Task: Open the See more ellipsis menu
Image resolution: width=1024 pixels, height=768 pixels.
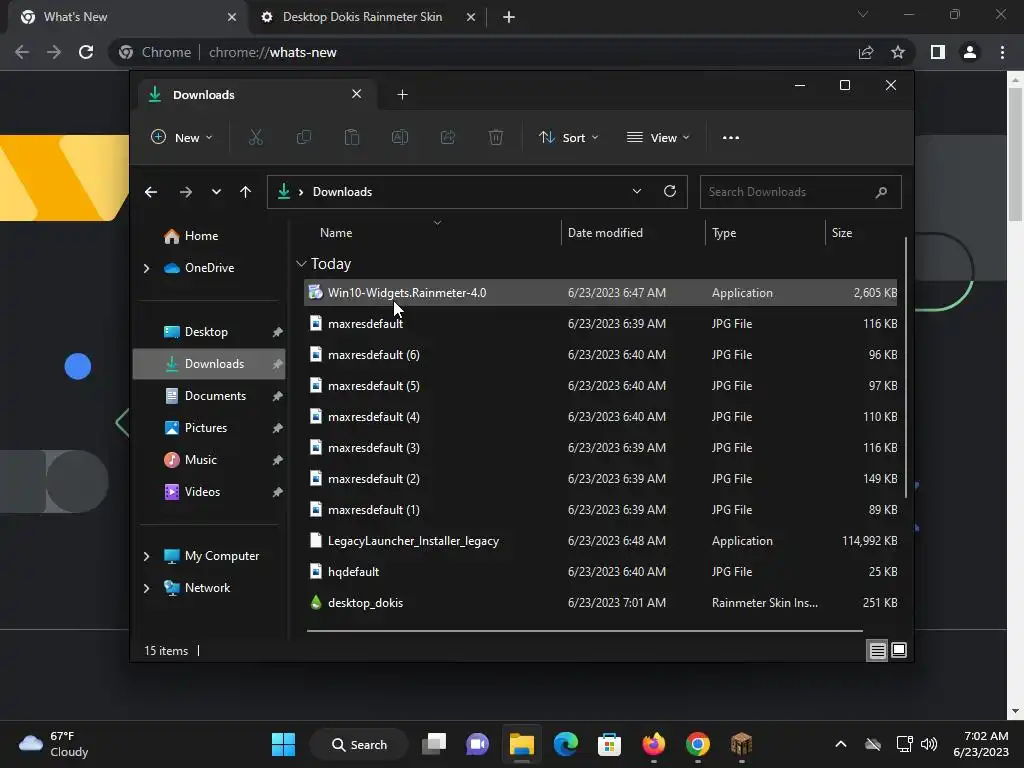Action: pyautogui.click(x=731, y=137)
